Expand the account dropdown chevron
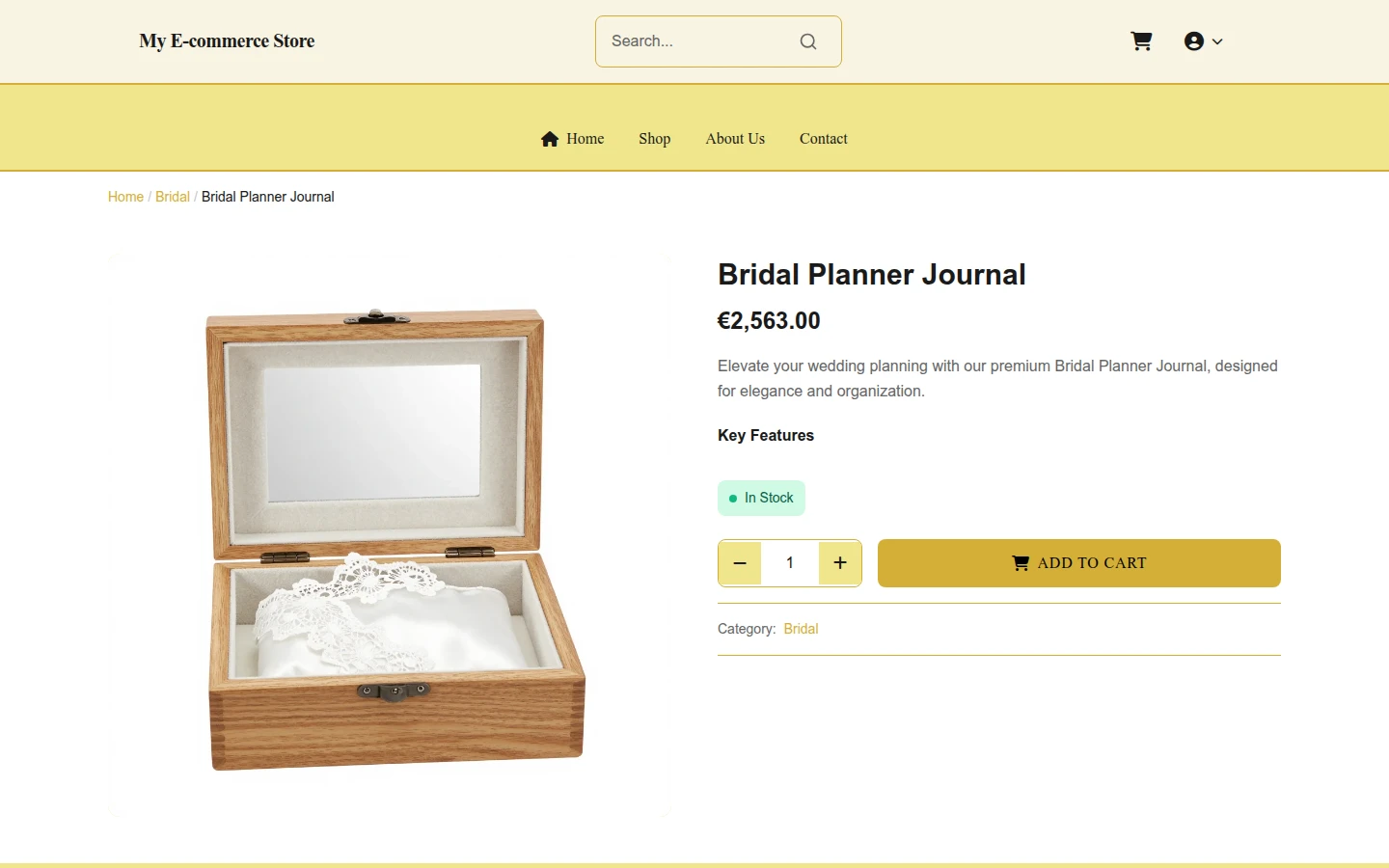This screenshot has height=868, width=1389. coord(1217,41)
